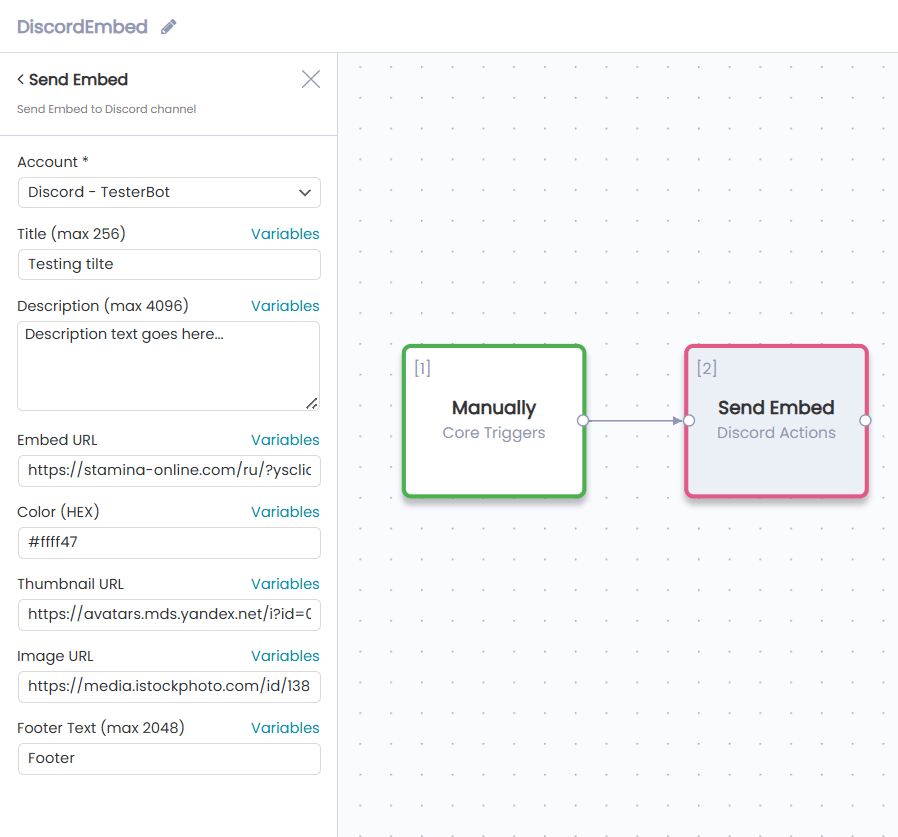The image size is (898, 837).
Task: Select the Send Embed Discord Actions node
Action: pos(776,420)
